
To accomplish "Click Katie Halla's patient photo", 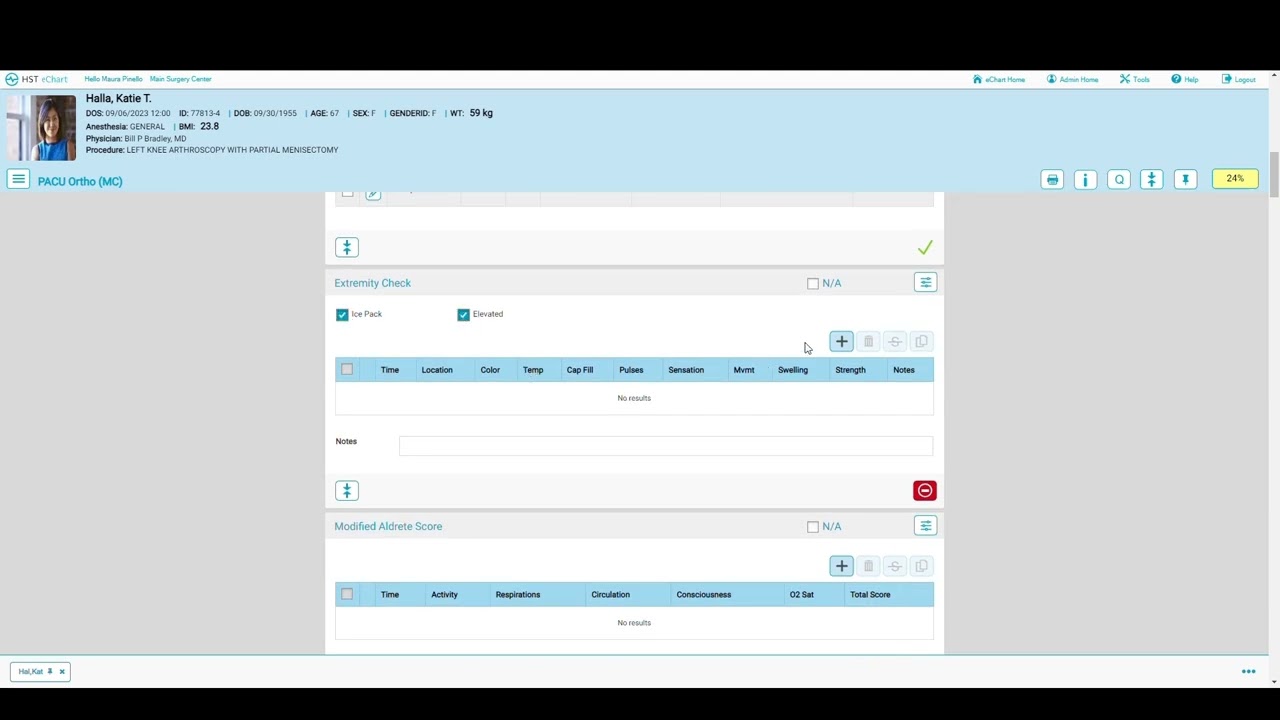I will [41, 128].
